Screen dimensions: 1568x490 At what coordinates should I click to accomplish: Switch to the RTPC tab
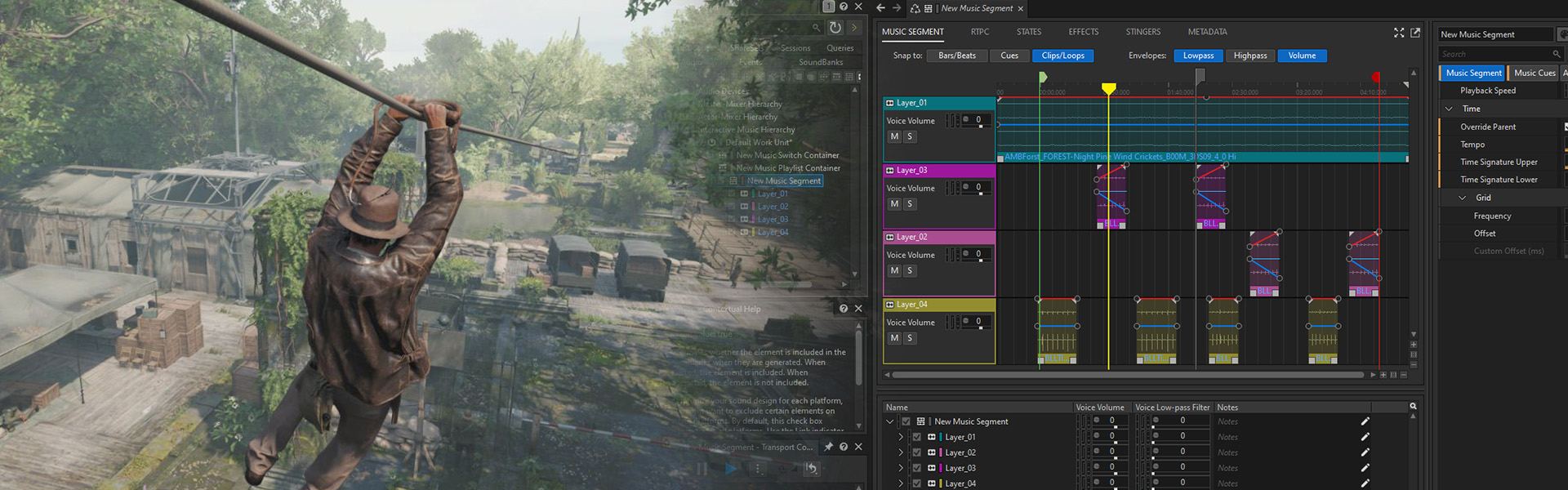[x=980, y=32]
